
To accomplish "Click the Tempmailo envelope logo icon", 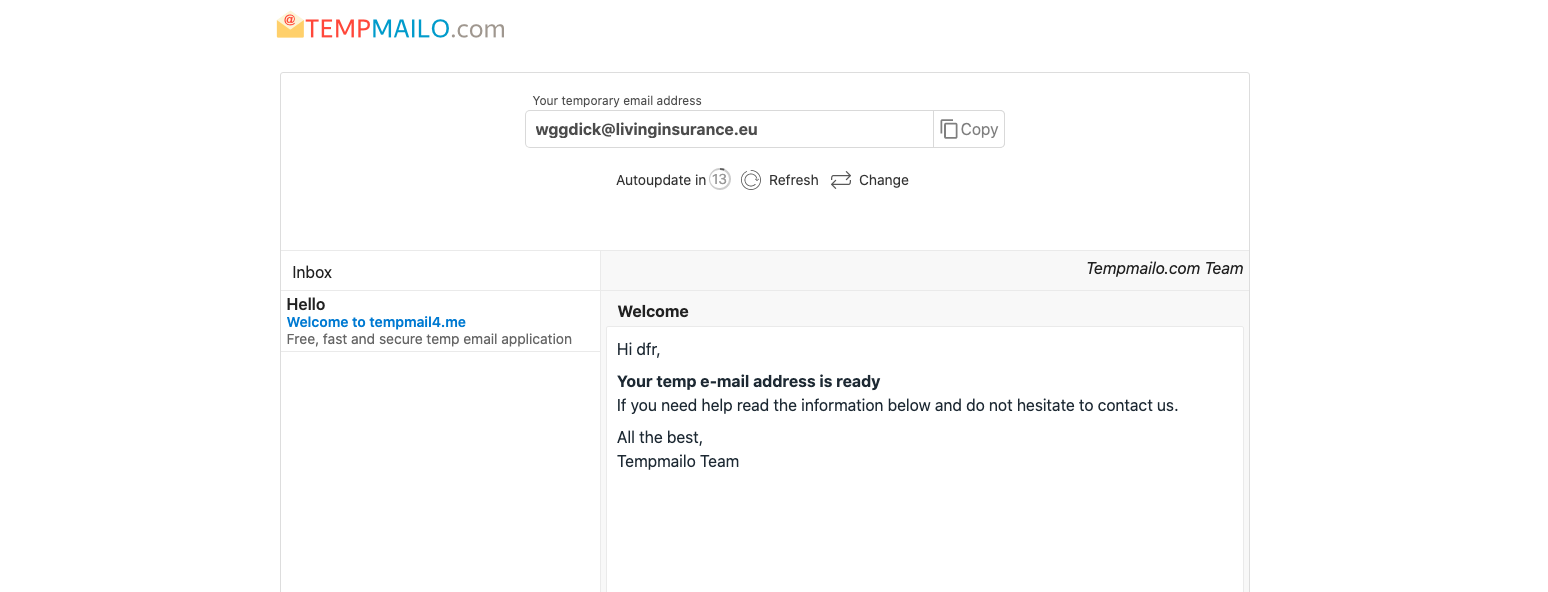I will (290, 26).
